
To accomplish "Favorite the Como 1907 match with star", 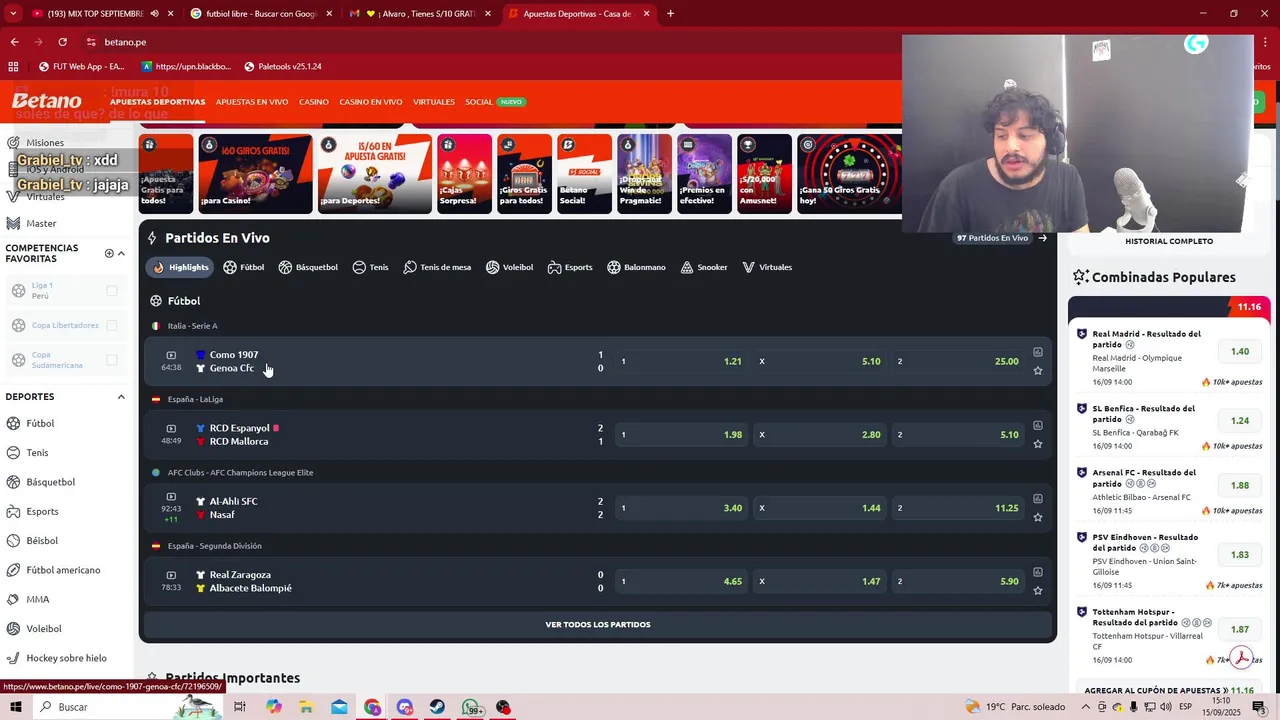I will click(x=1038, y=371).
